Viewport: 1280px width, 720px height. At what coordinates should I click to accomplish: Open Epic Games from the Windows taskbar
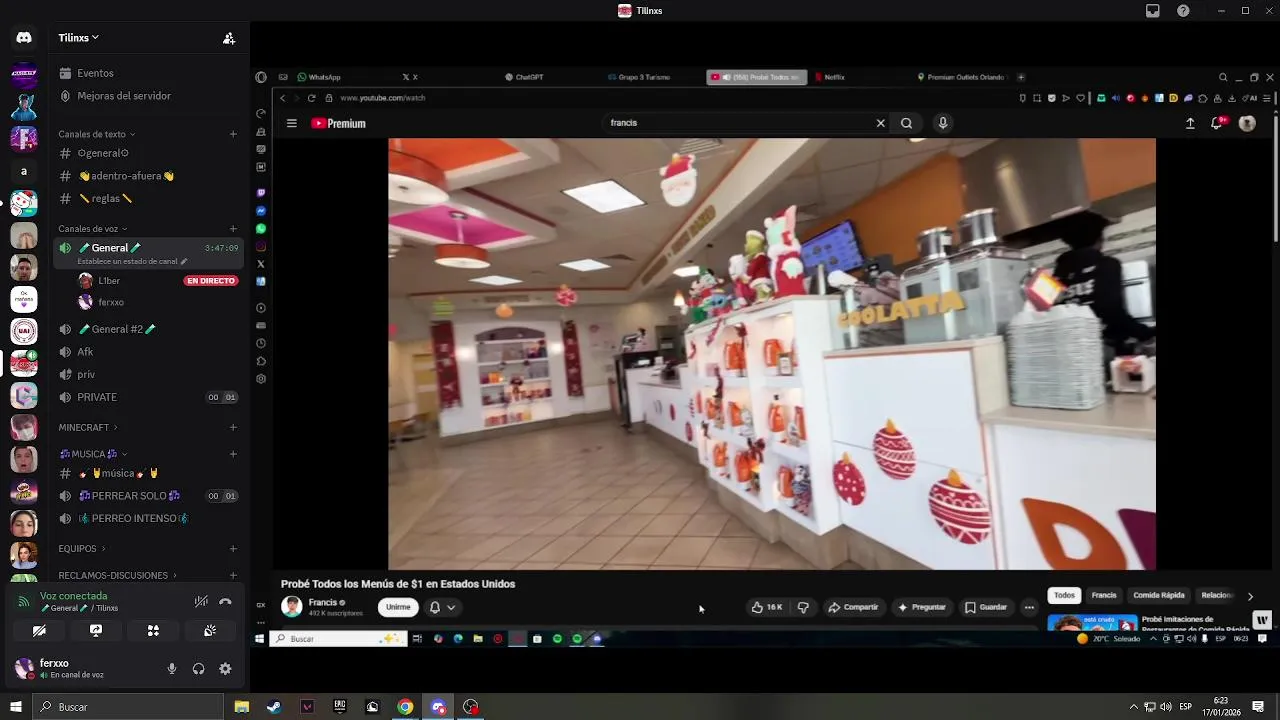click(x=340, y=707)
